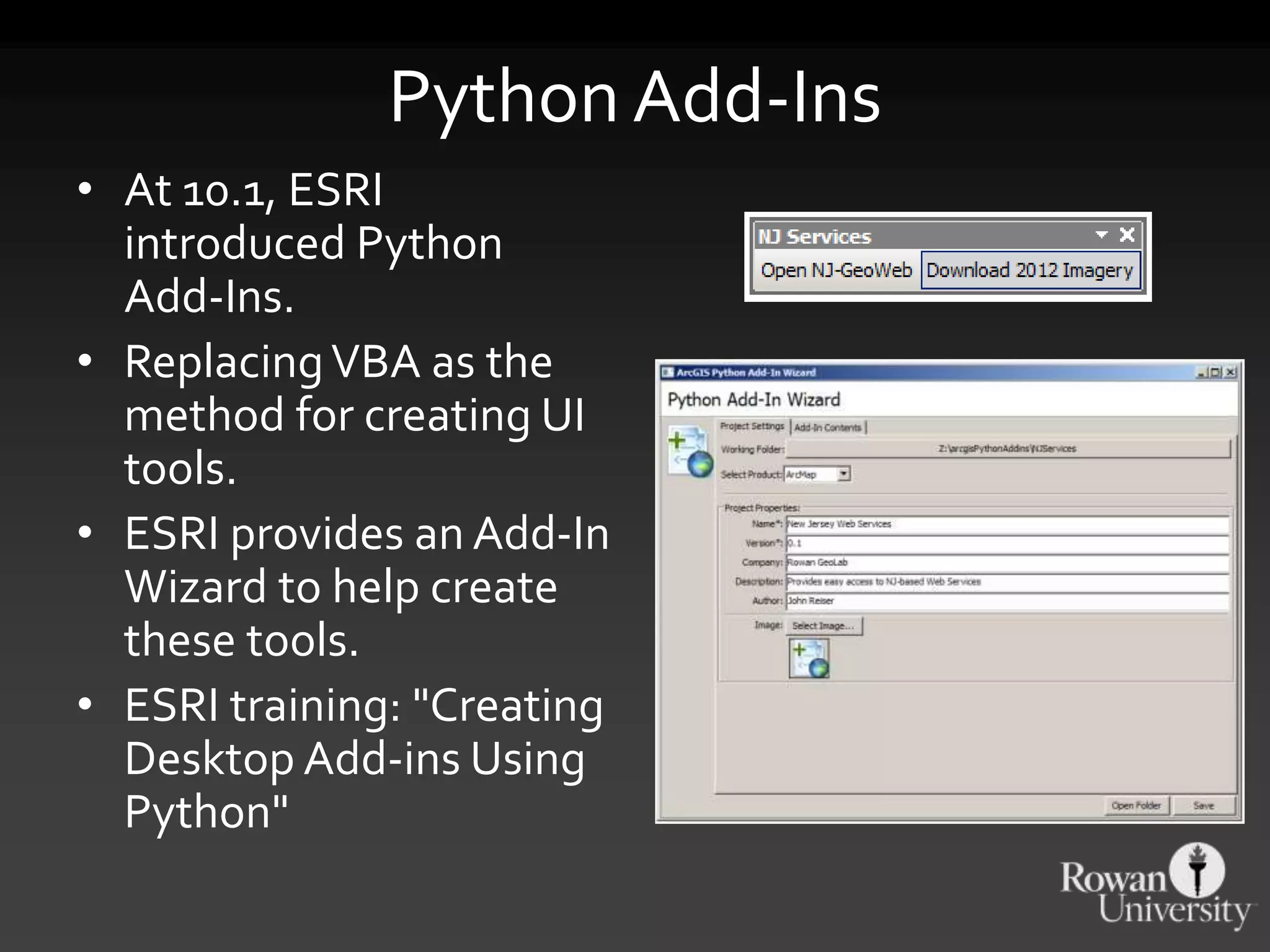Select the Project Settings tab
Viewport: 1270px width, 952px height.
tap(752, 426)
